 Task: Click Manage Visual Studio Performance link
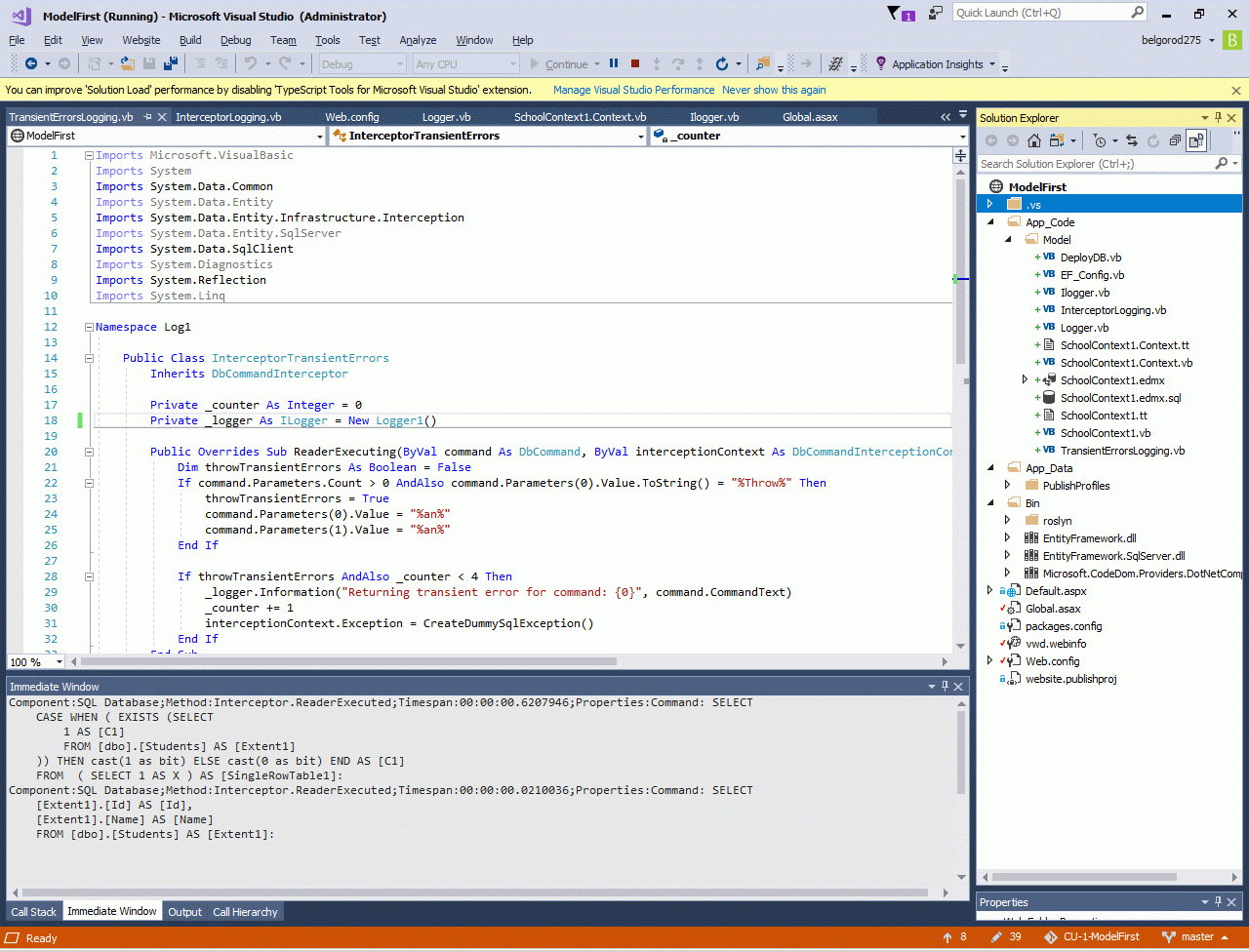pyautogui.click(x=632, y=90)
